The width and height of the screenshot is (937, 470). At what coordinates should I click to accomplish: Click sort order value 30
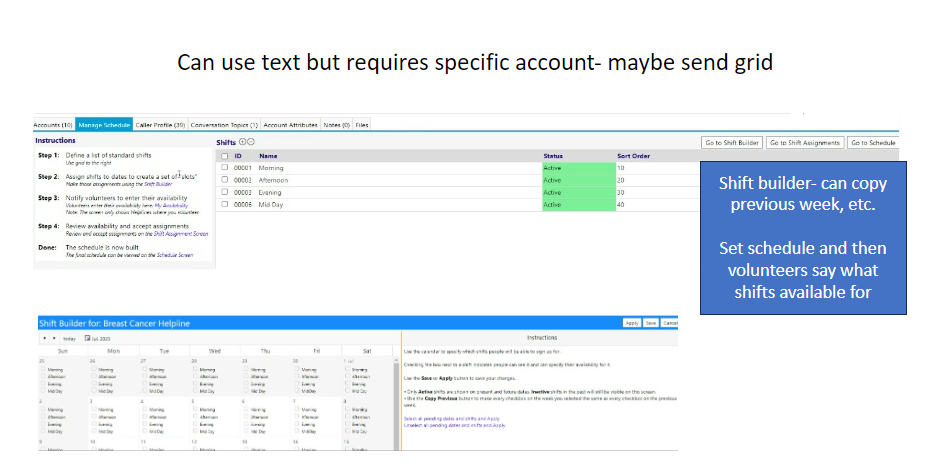click(x=620, y=192)
